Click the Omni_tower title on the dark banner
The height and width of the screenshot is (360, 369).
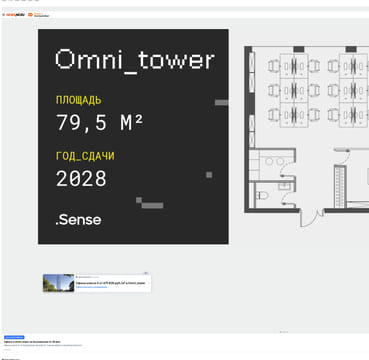point(135,60)
